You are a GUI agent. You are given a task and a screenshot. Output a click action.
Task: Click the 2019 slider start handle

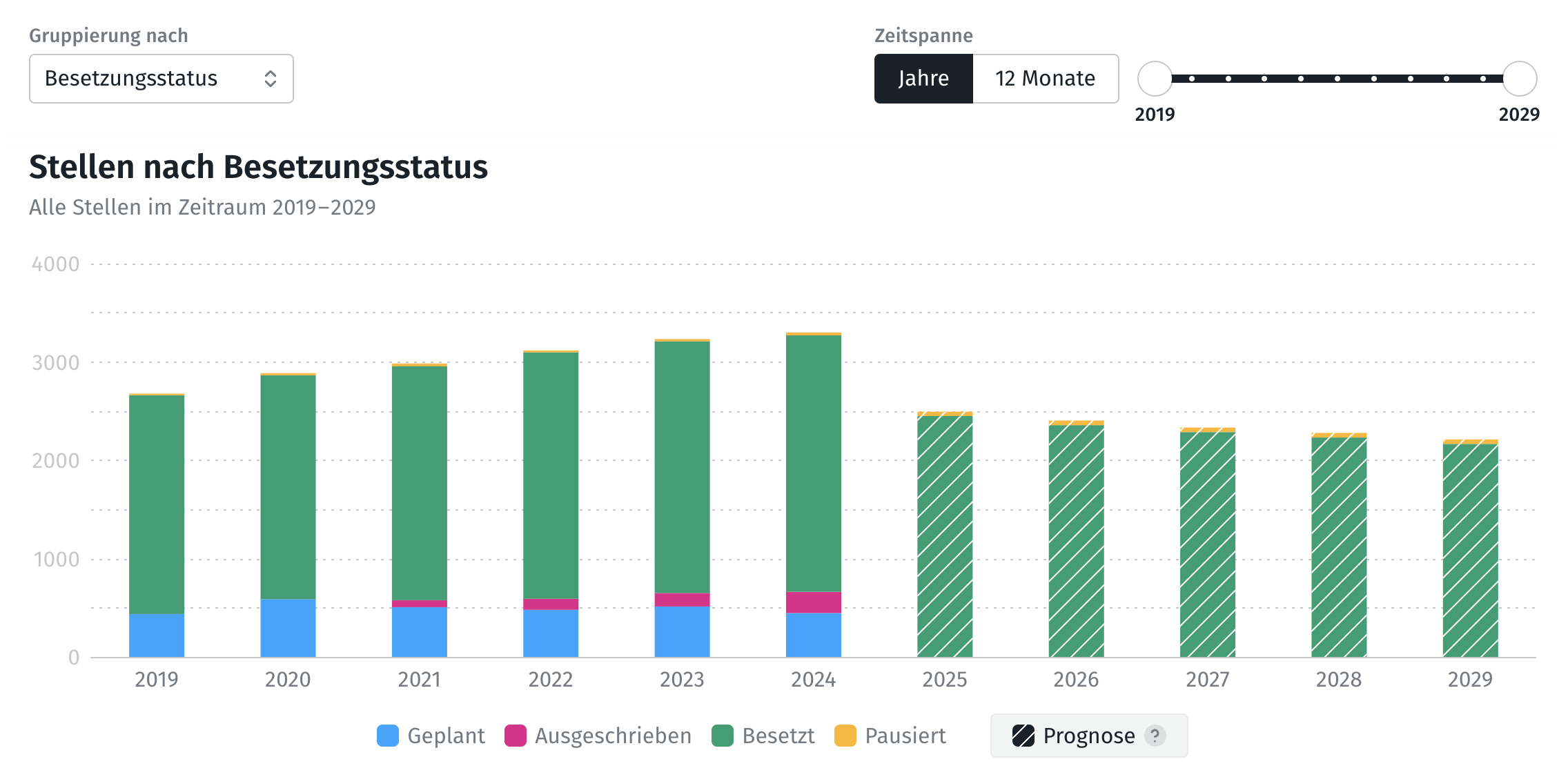pyautogui.click(x=1155, y=79)
